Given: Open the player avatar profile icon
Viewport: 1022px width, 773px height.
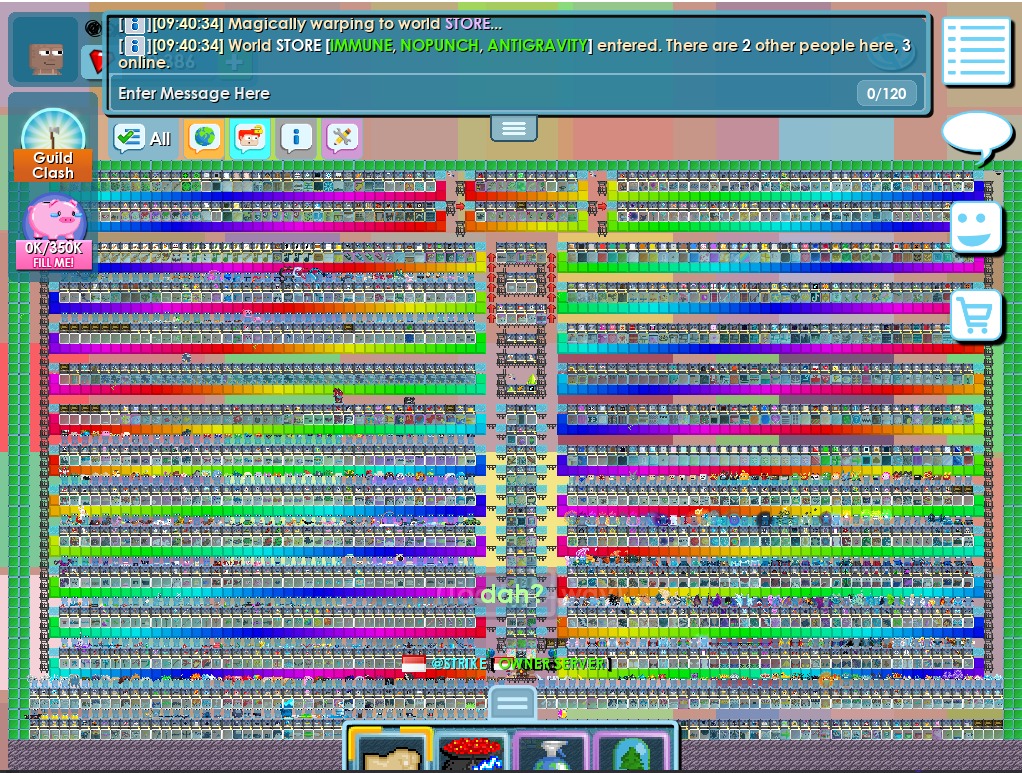Looking at the screenshot, I should 45,51.
